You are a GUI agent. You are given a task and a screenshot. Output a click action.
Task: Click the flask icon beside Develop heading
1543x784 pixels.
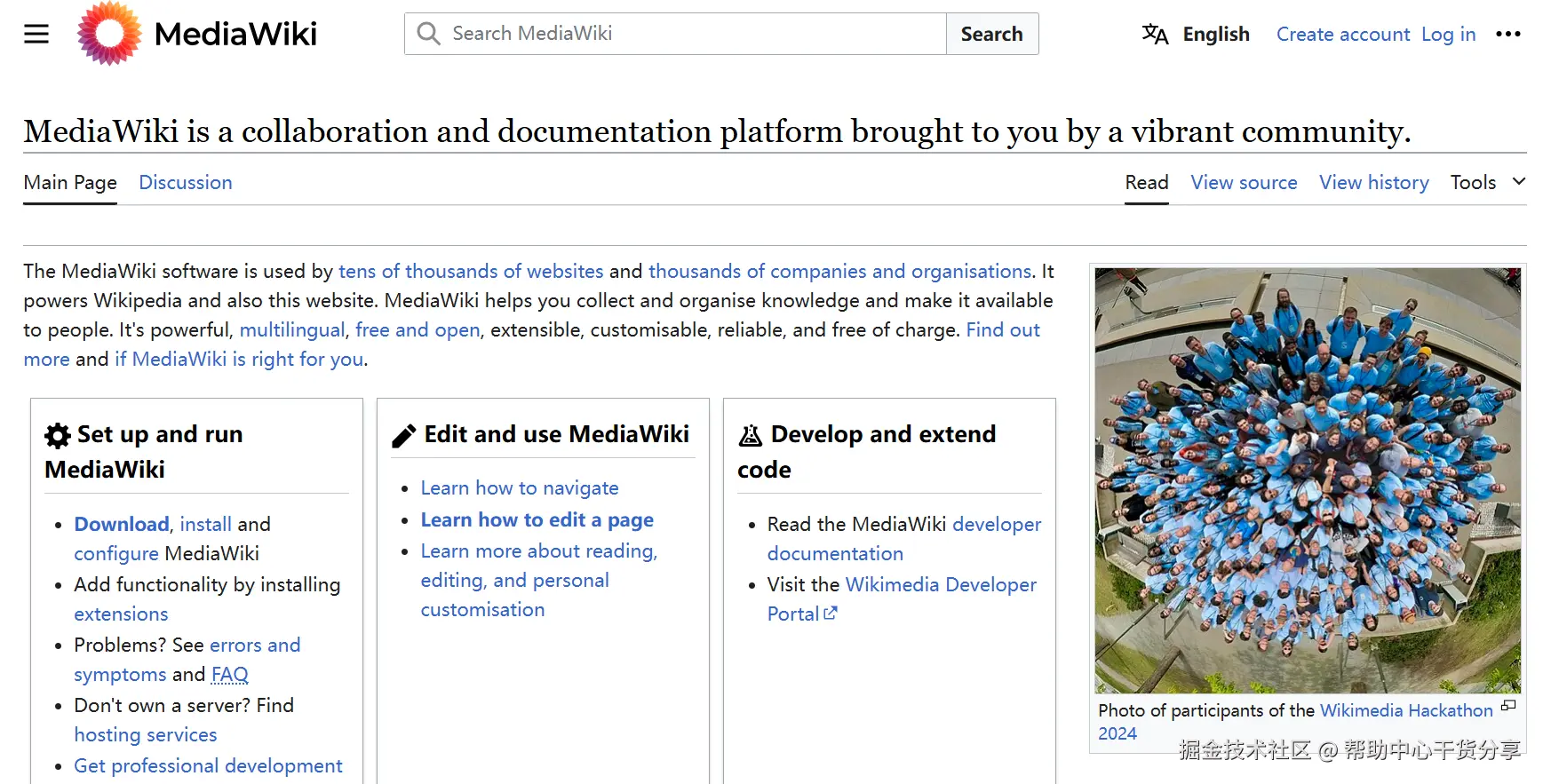[751, 435]
